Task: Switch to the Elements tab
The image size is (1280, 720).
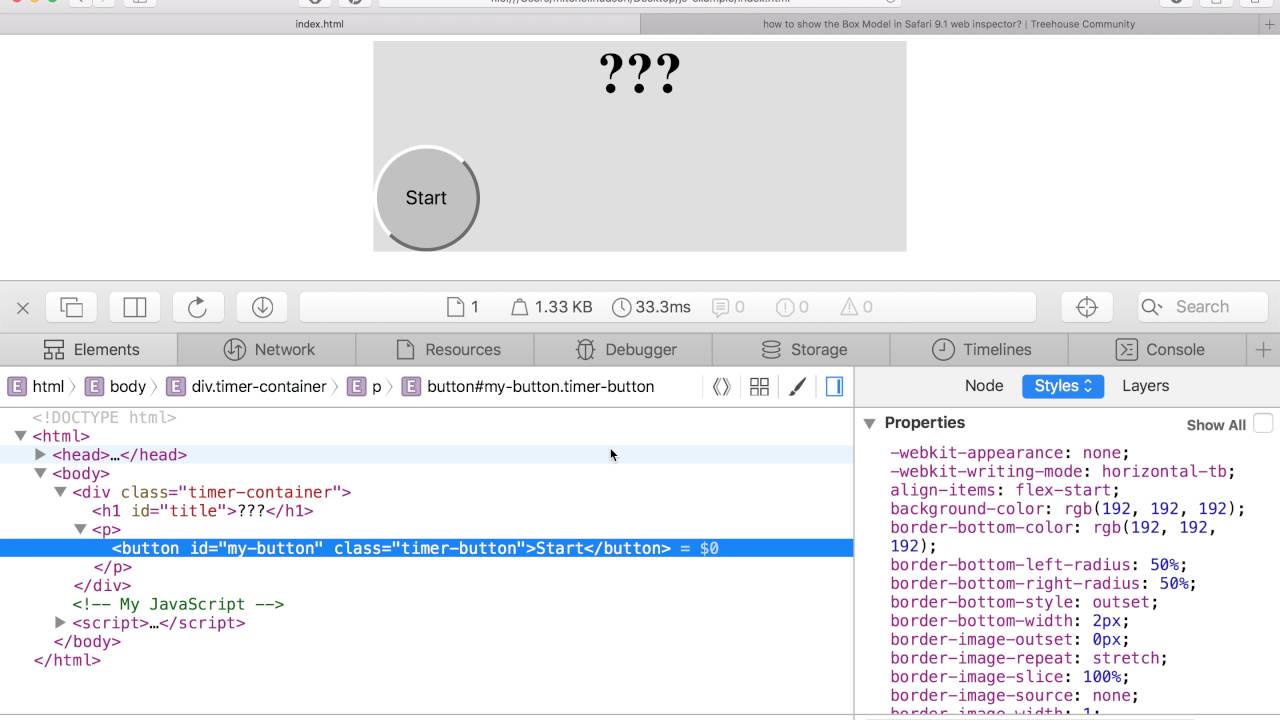Action: tap(90, 349)
